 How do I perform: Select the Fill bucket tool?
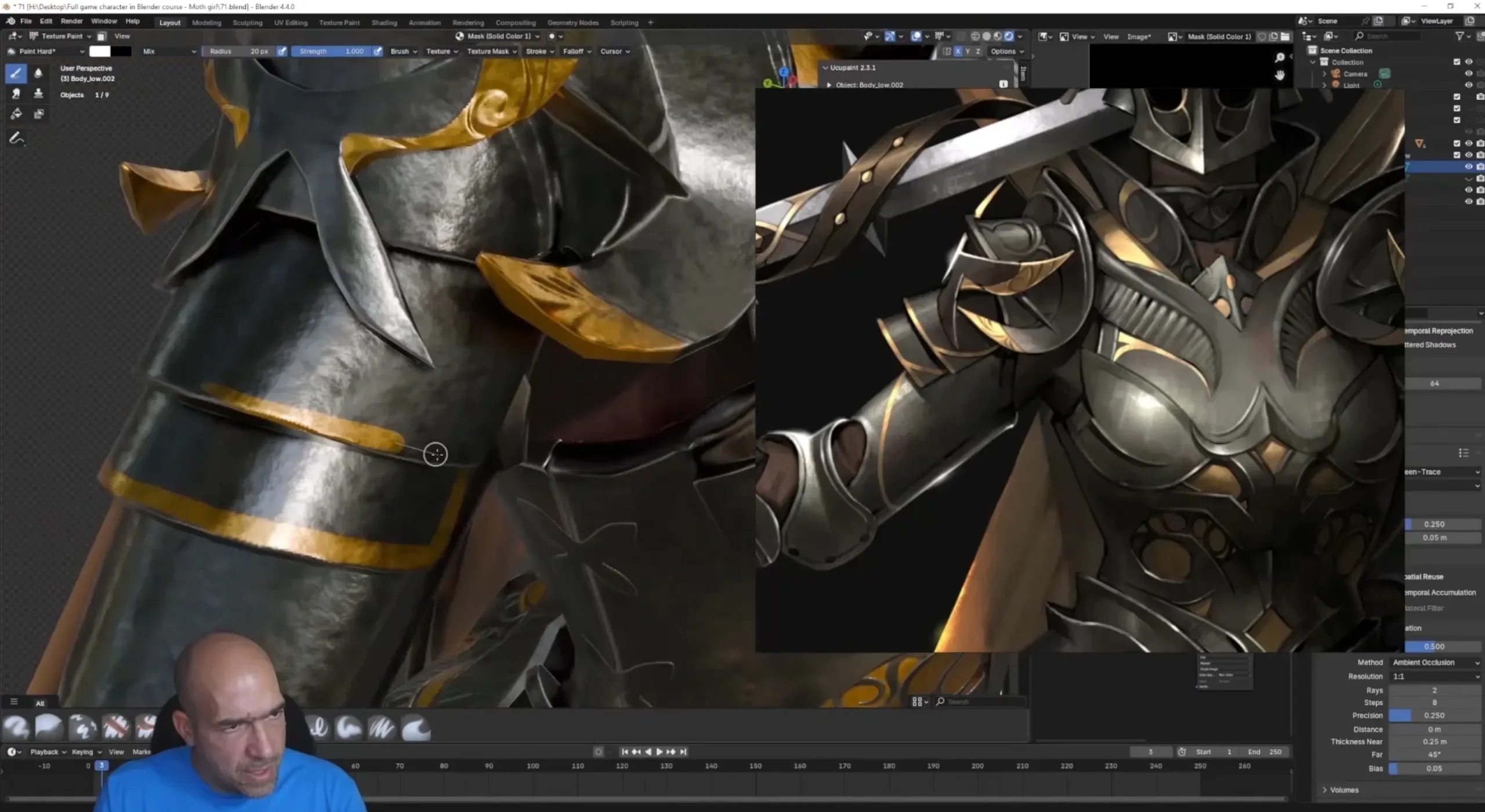[16, 114]
